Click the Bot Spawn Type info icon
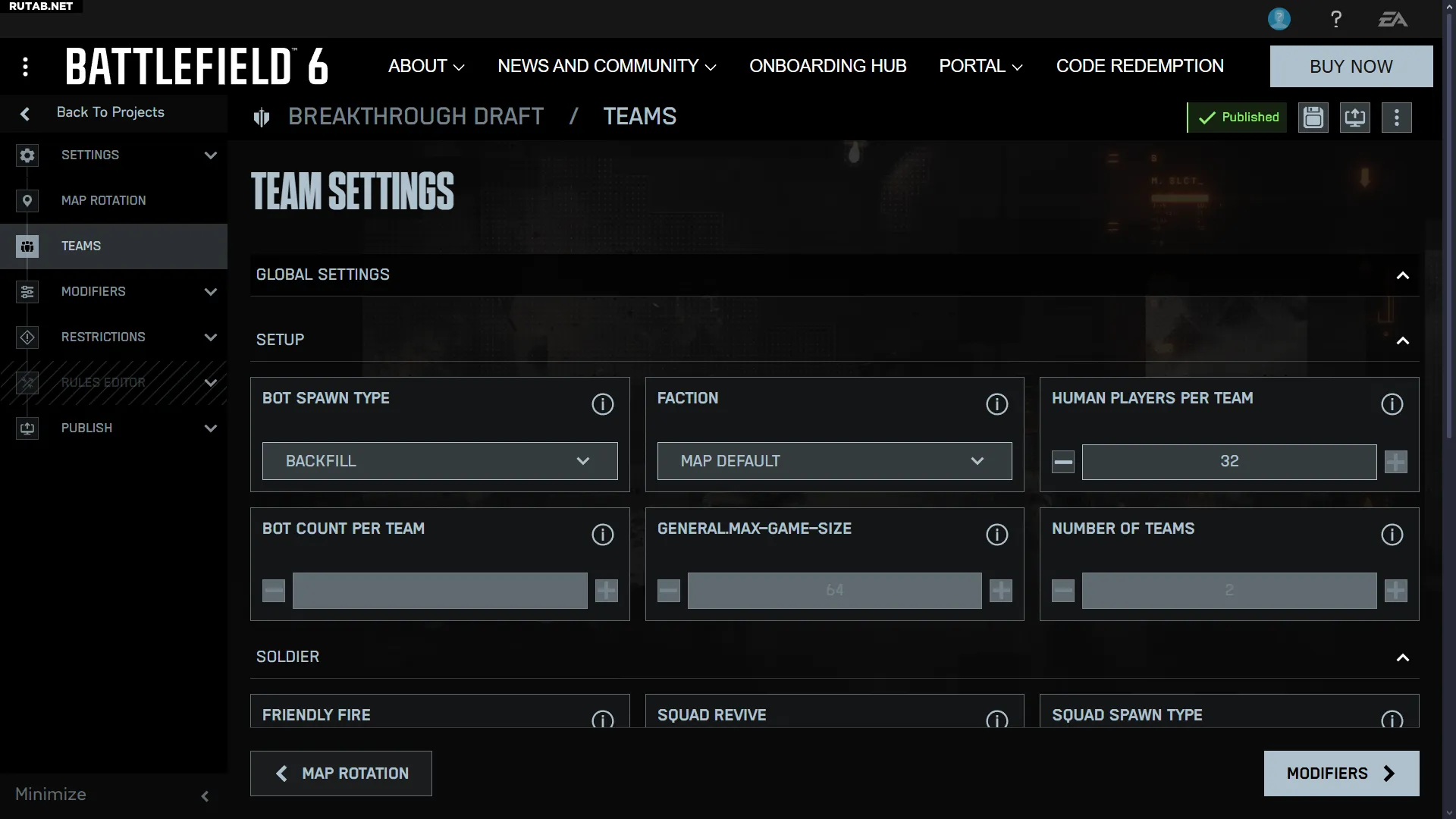This screenshot has width=1456, height=819. coord(602,404)
